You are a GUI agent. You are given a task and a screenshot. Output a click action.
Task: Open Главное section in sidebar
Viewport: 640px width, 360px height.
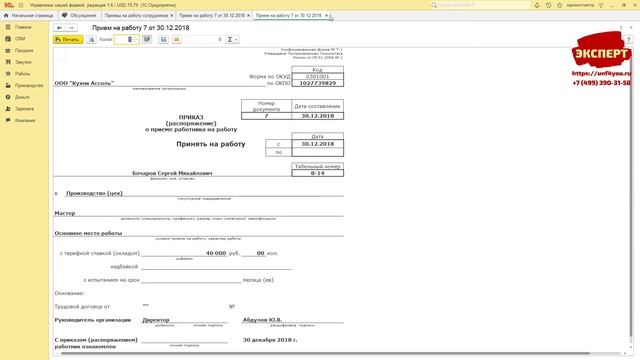24,27
